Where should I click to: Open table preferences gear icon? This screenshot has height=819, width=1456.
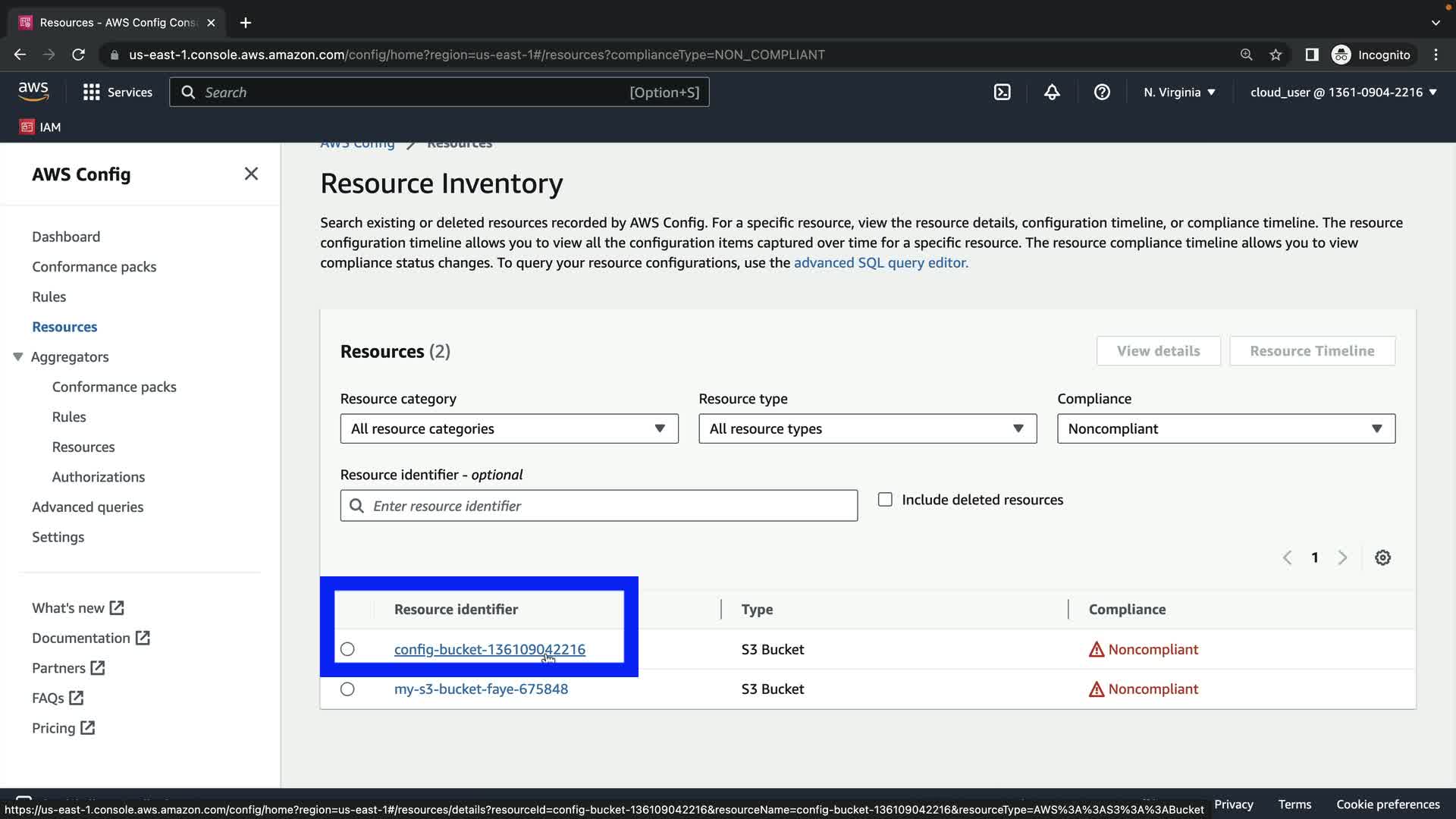click(x=1382, y=557)
